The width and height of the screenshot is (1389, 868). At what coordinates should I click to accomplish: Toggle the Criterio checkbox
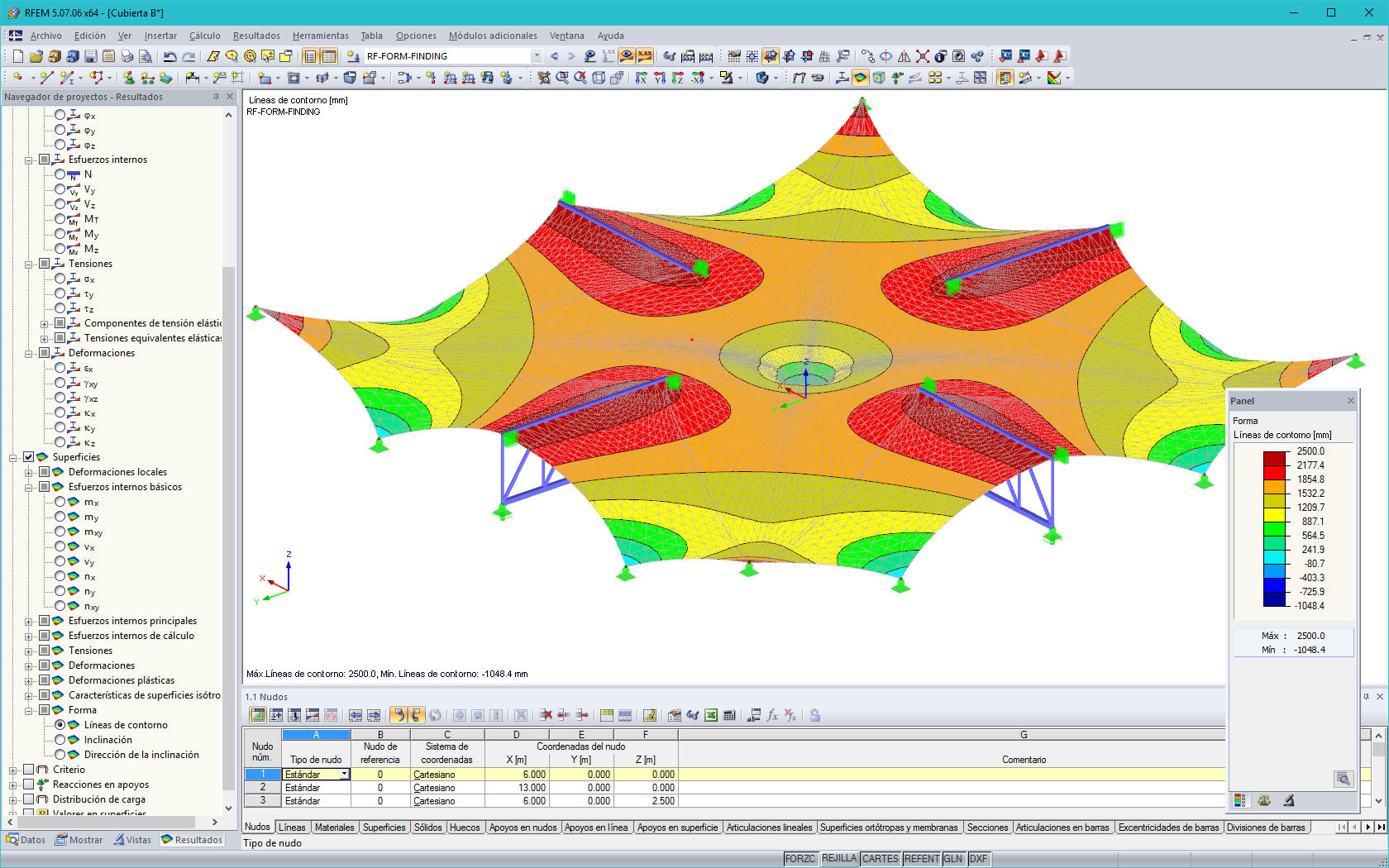pos(29,770)
